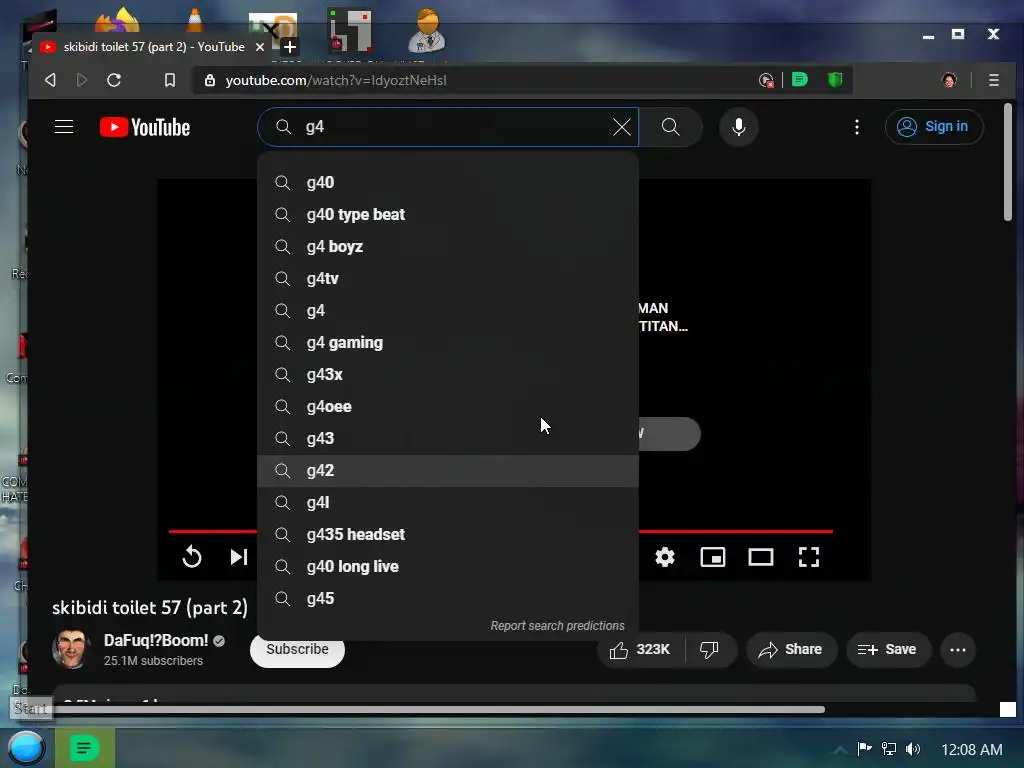Viewport: 1024px width, 768px height.
Task: Open the network tray icon
Action: click(888, 749)
